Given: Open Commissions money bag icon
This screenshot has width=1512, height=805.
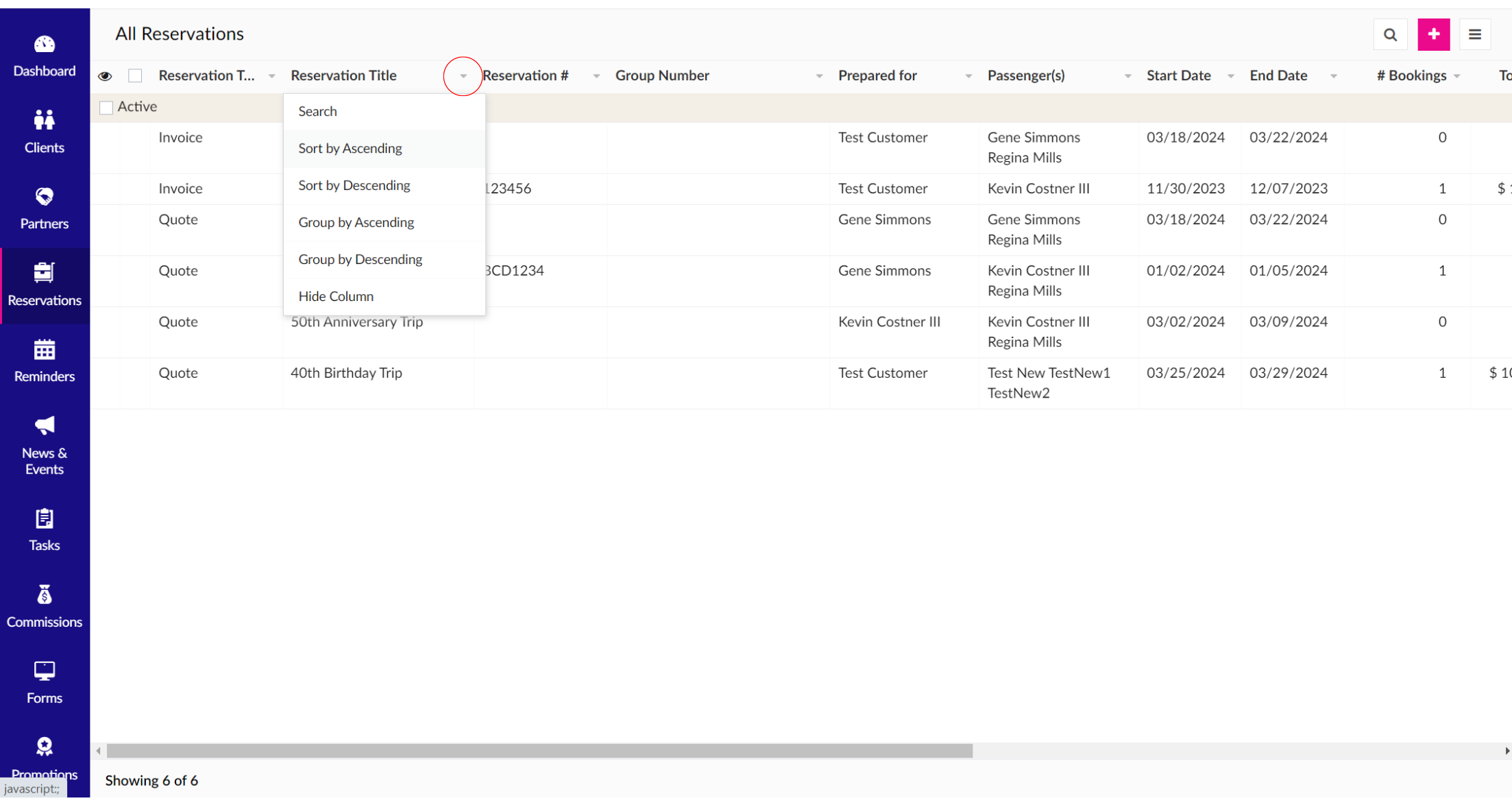Looking at the screenshot, I should tap(45, 595).
